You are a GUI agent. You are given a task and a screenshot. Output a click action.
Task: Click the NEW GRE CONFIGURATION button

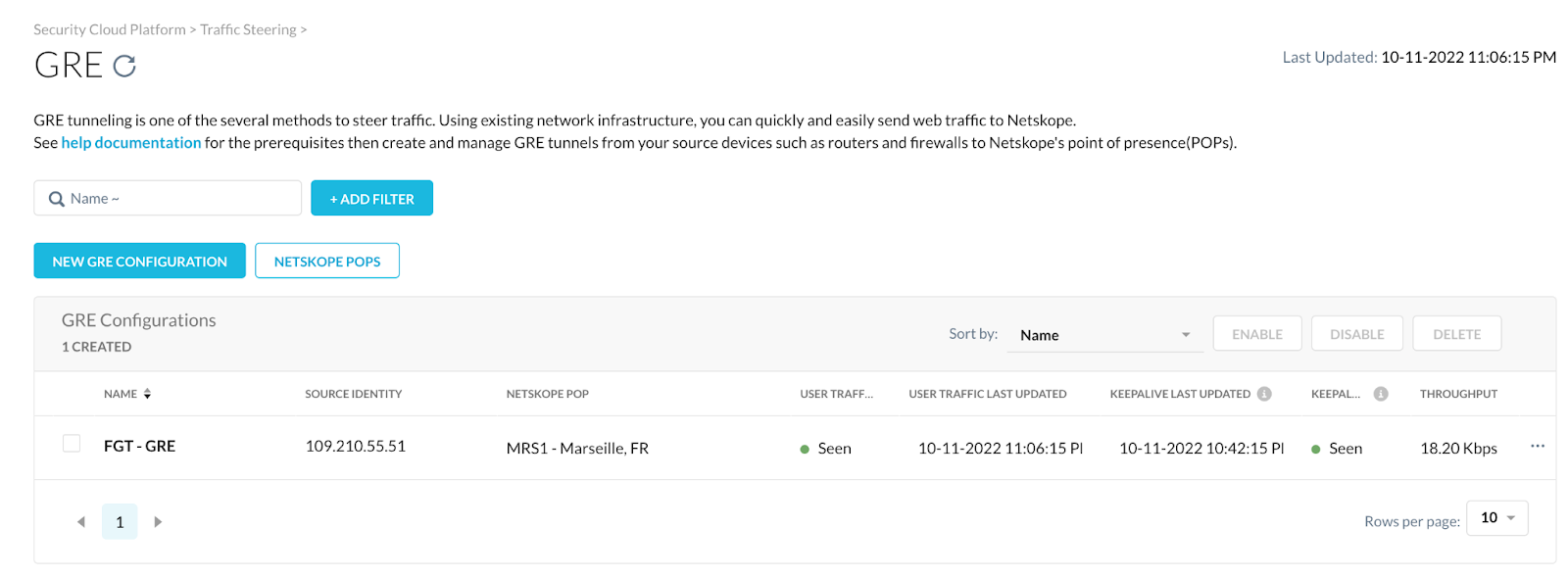[x=139, y=261]
